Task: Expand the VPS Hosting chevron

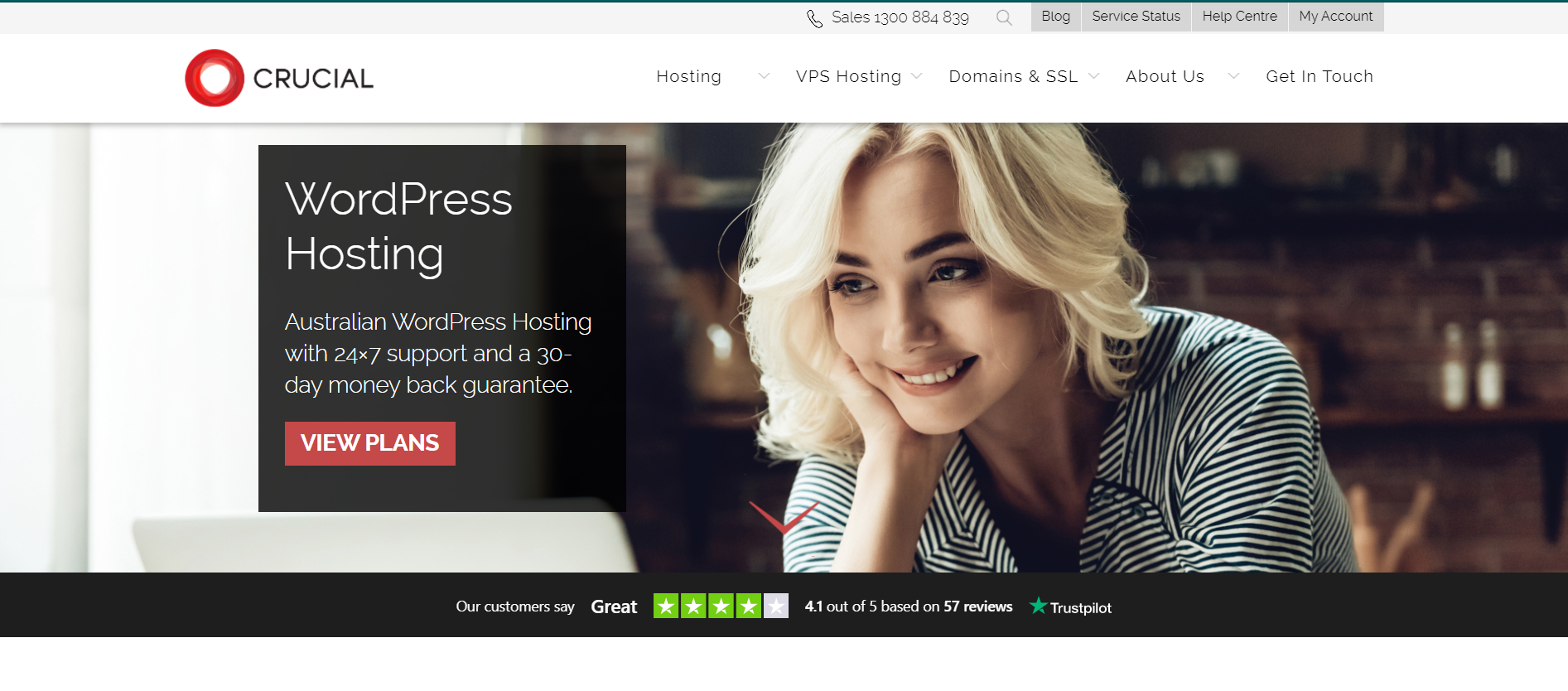Action: tap(916, 76)
